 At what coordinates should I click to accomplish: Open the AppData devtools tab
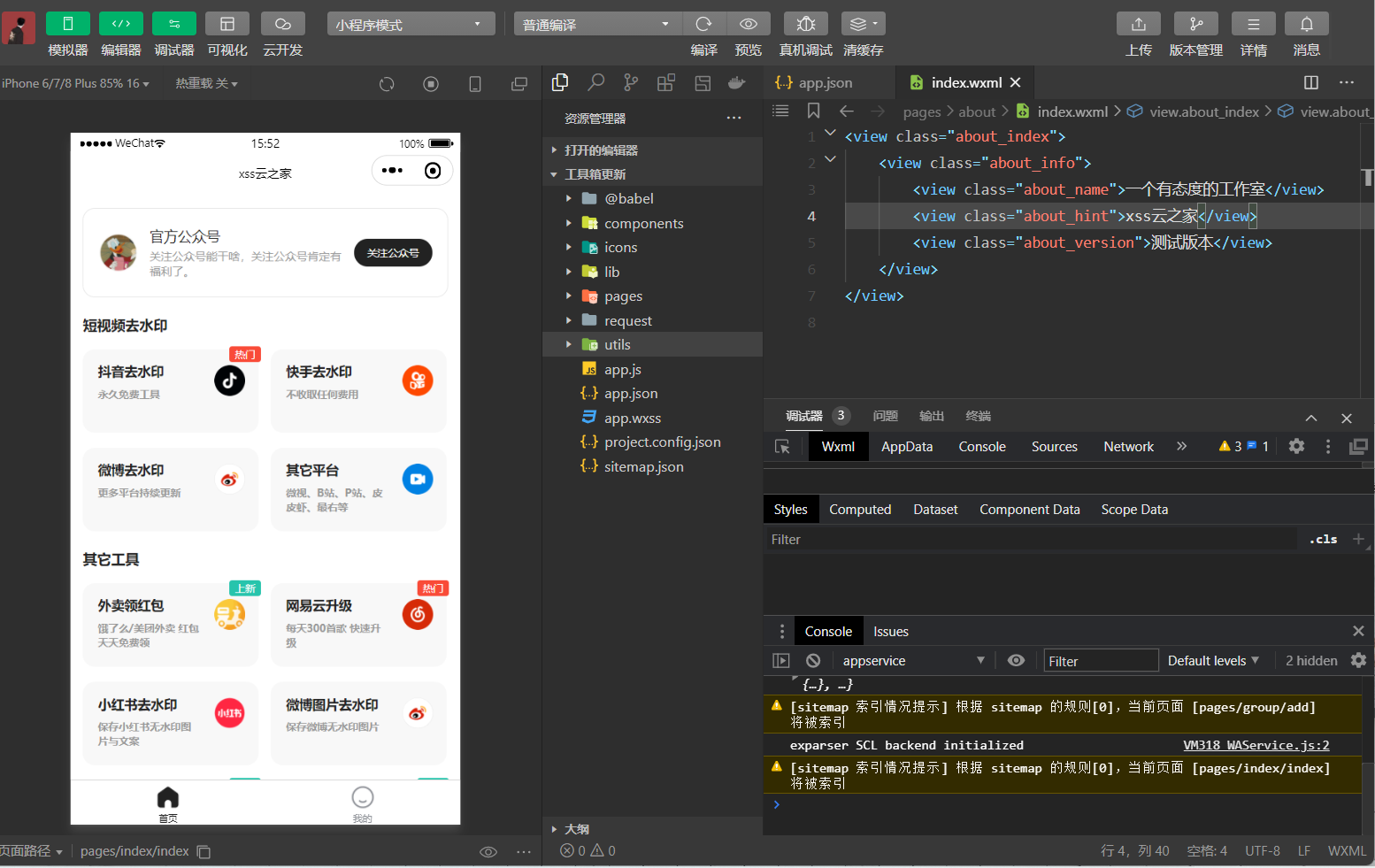[x=907, y=447]
